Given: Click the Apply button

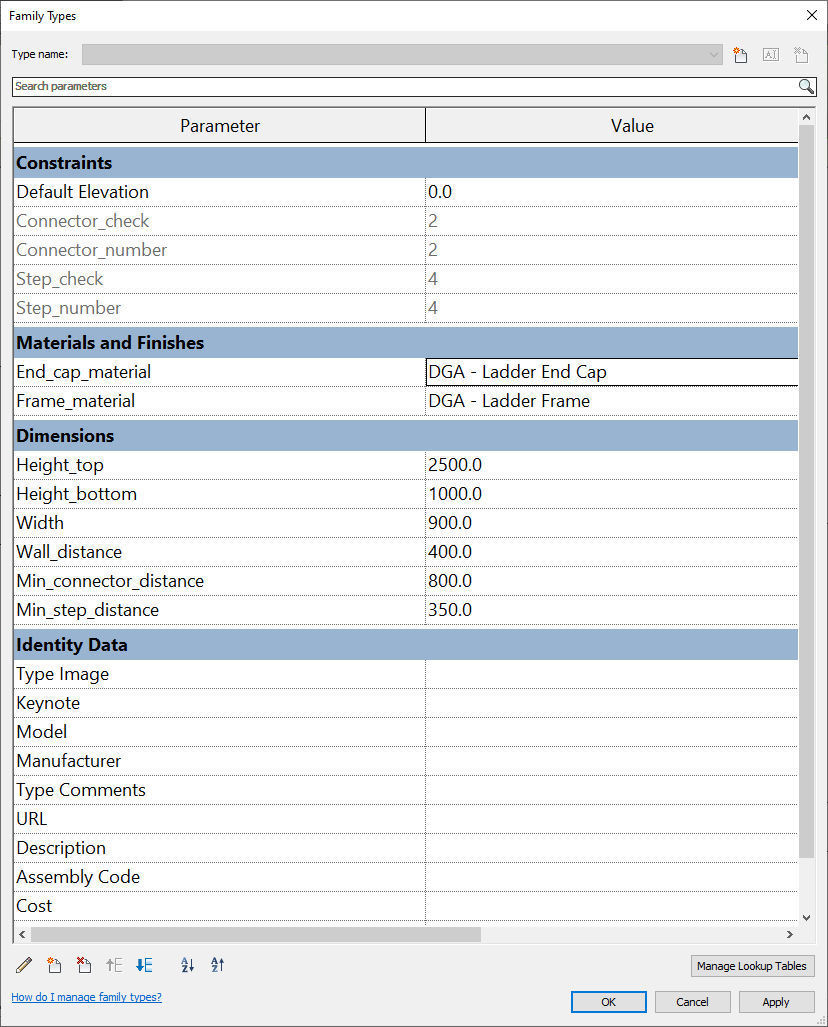Looking at the screenshot, I should click(776, 1001).
